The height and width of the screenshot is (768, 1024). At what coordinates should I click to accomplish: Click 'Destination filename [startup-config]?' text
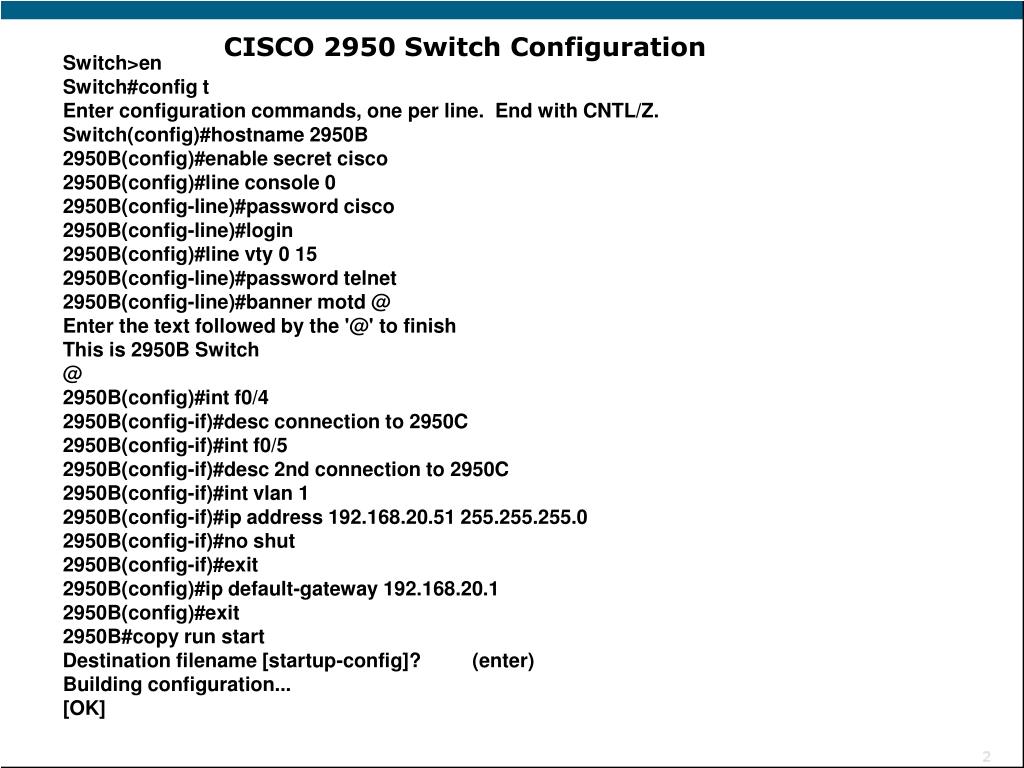[x=242, y=661]
